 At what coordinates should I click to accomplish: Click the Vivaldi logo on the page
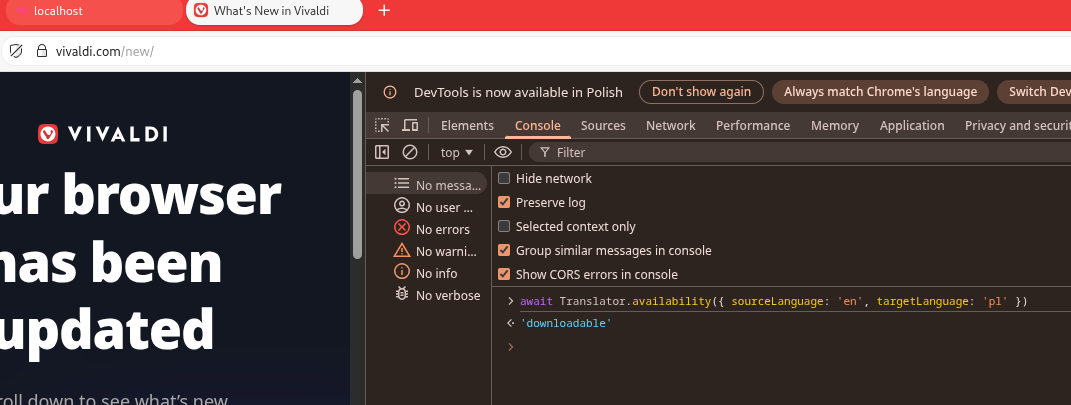[103, 134]
